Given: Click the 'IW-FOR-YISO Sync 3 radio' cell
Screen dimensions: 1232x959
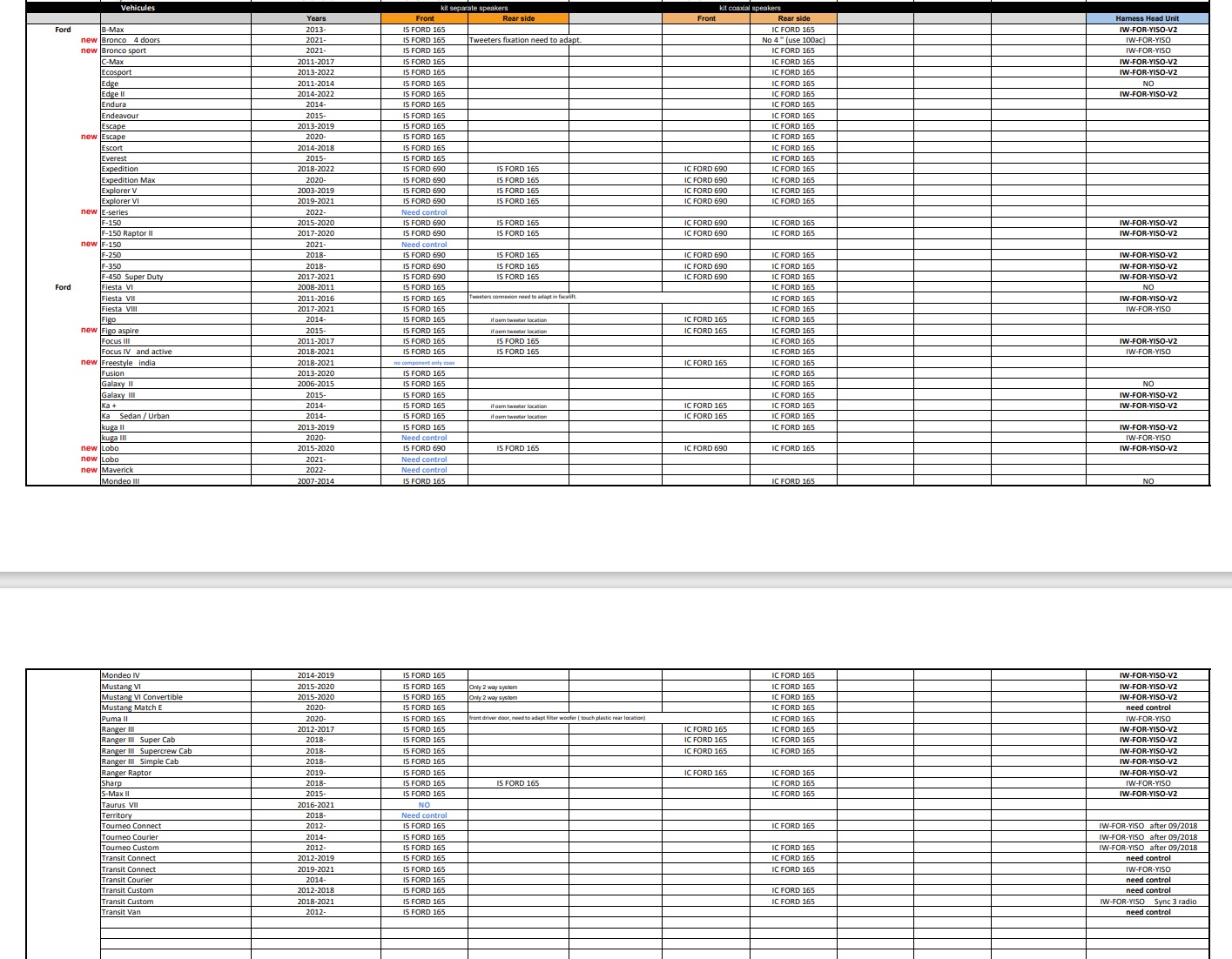Looking at the screenshot, I should (x=1148, y=902).
